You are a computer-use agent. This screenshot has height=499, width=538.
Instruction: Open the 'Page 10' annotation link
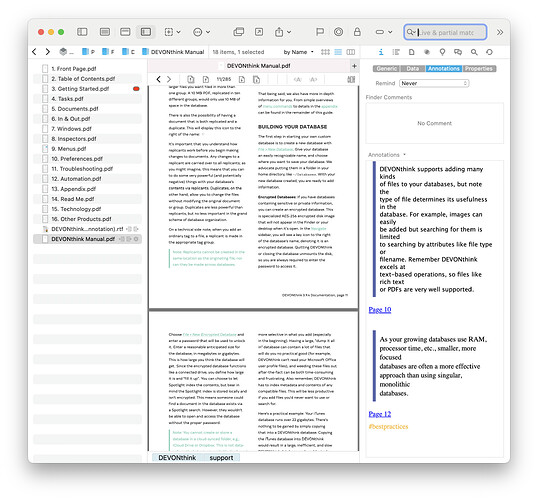[x=379, y=309]
